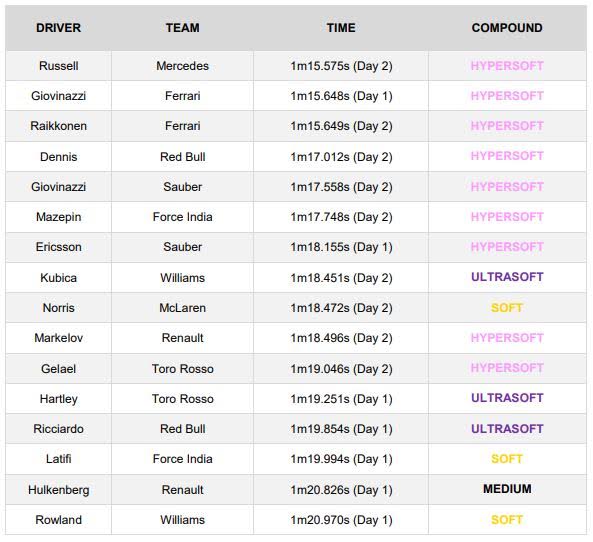Click Dennis's Red Bull team cell
Viewport: 593px width, 542px height.
pos(182,157)
